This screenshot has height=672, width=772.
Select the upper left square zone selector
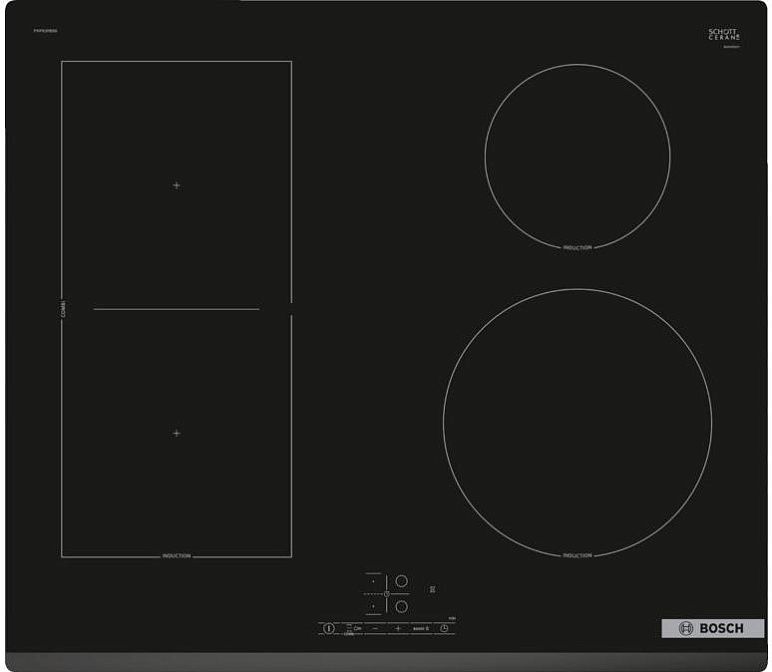coord(373,581)
